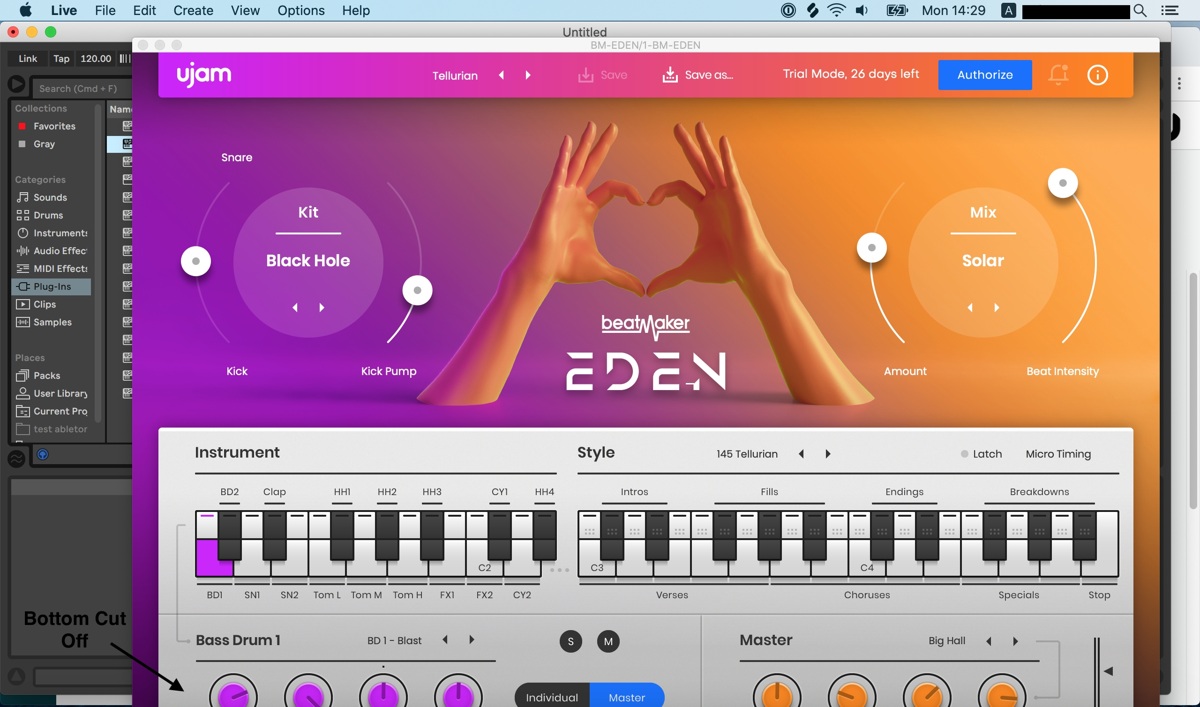This screenshot has width=1200, height=707.
Task: Open the Notification Center list icon
Action: [x=1171, y=10]
